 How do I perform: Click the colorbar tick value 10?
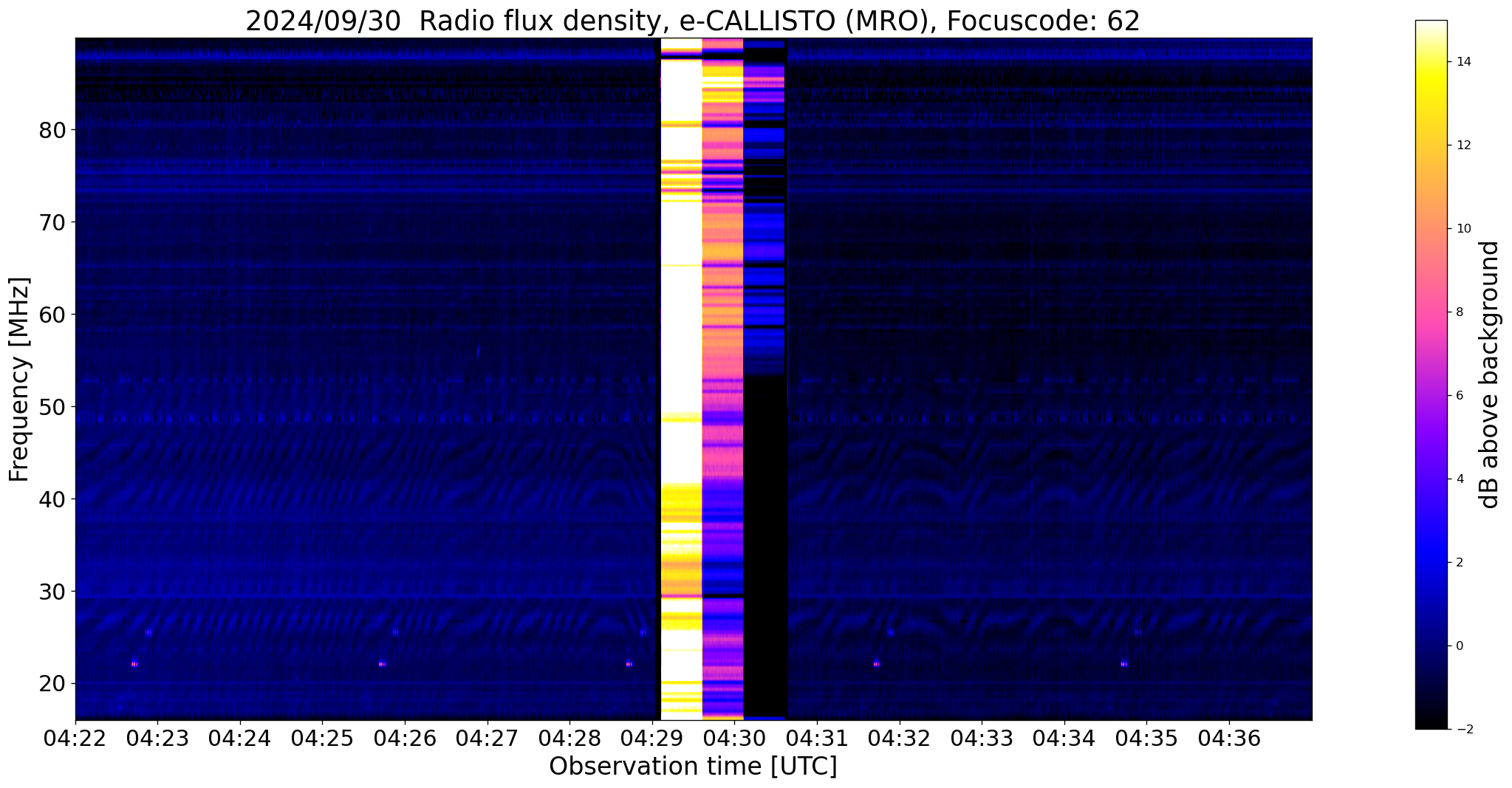point(1463,229)
